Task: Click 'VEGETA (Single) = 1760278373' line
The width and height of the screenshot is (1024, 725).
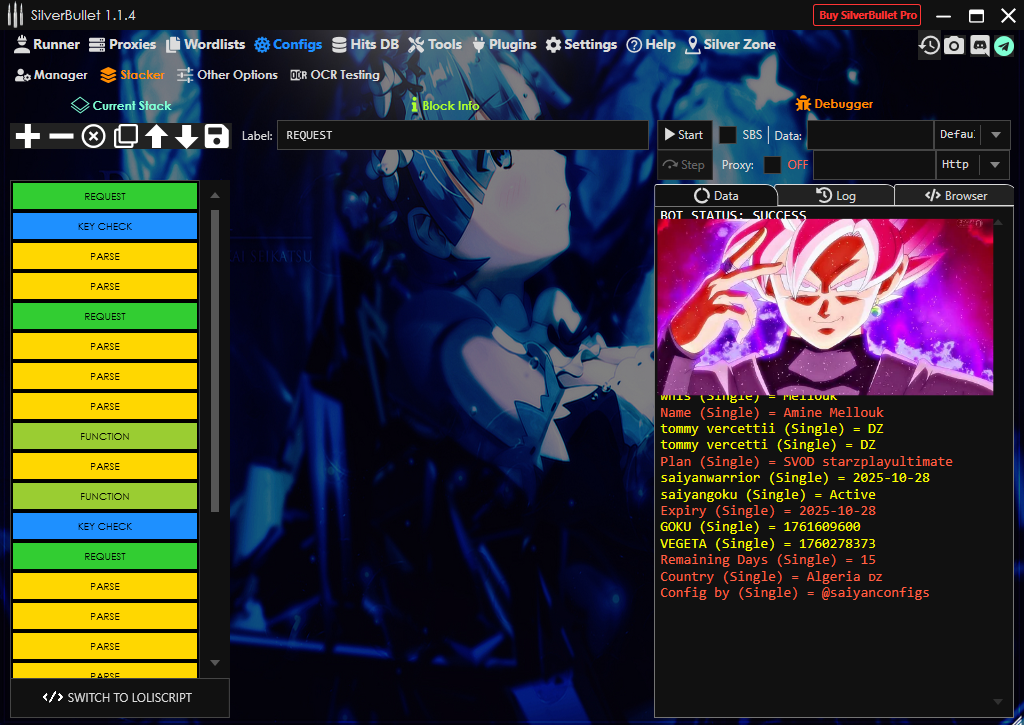Action: [x=768, y=543]
